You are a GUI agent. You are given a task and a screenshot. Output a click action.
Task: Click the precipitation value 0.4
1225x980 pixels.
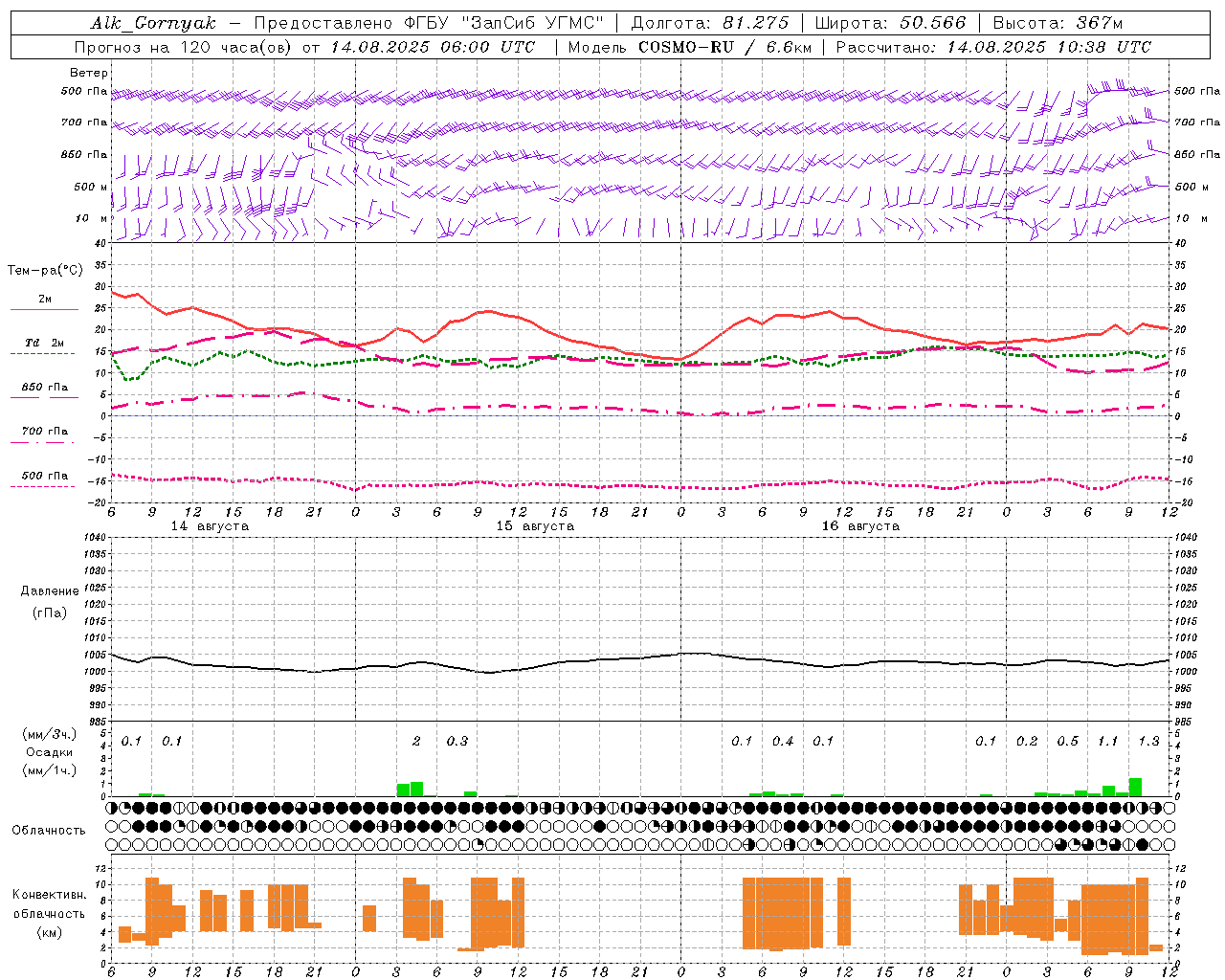[x=783, y=742]
